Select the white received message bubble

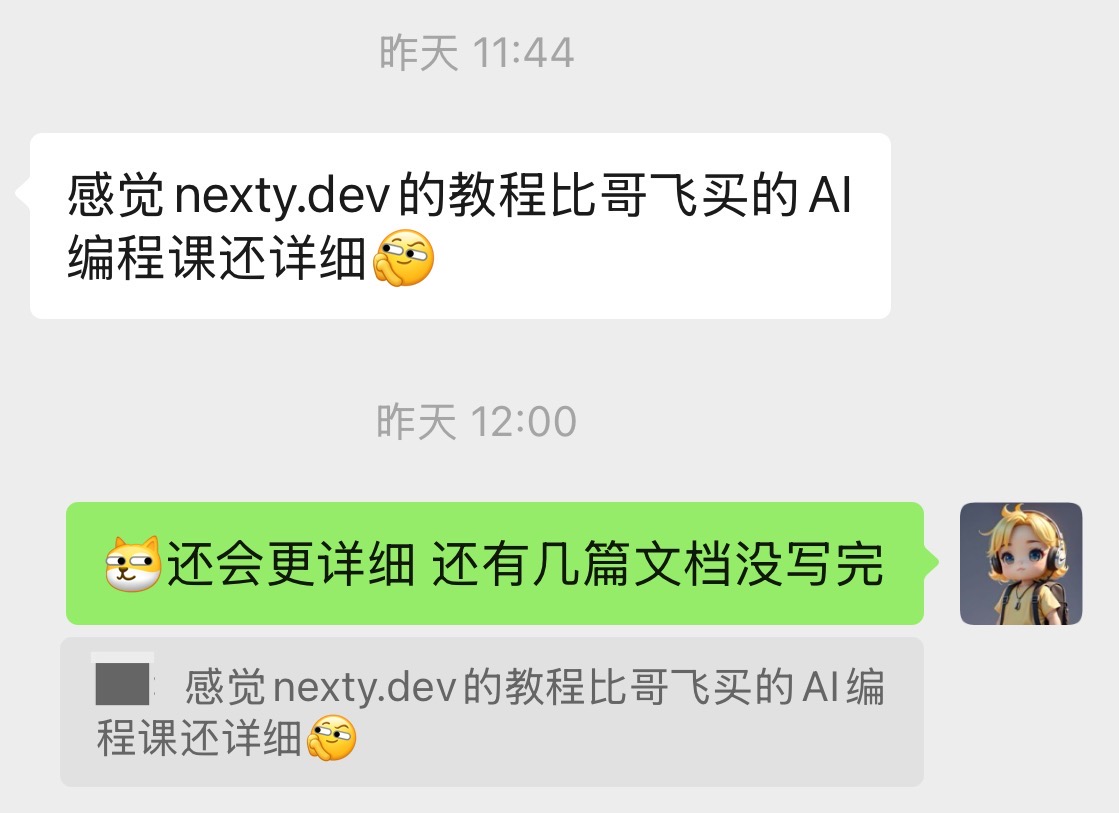460,226
